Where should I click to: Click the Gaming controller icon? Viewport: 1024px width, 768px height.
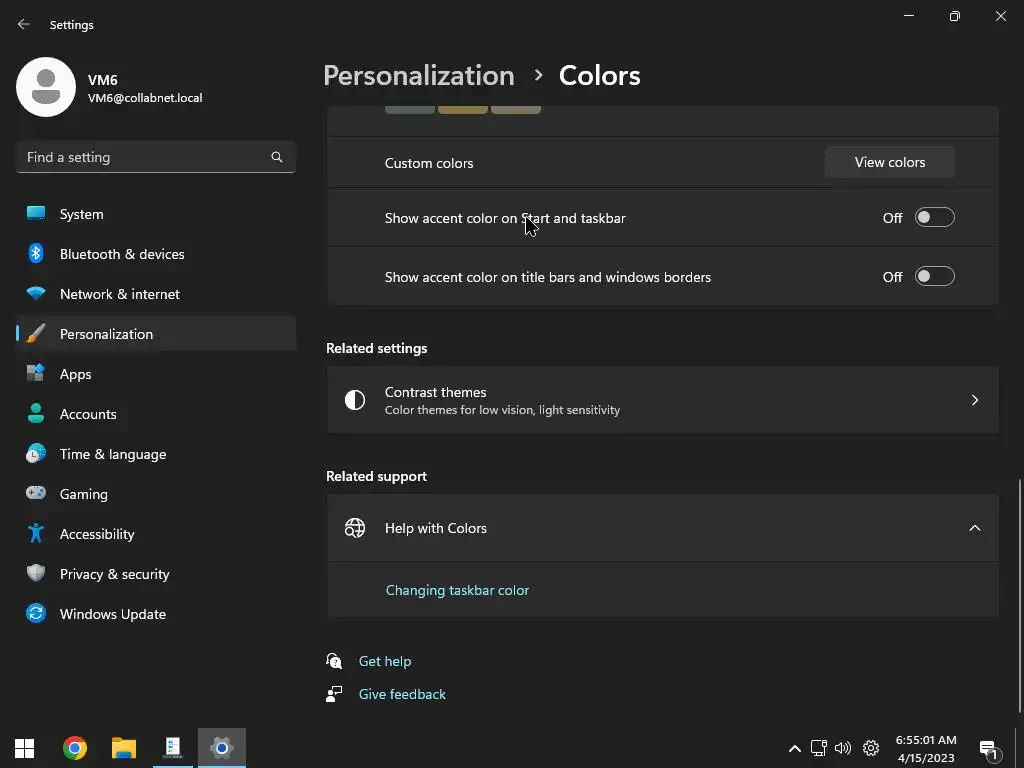coord(36,494)
